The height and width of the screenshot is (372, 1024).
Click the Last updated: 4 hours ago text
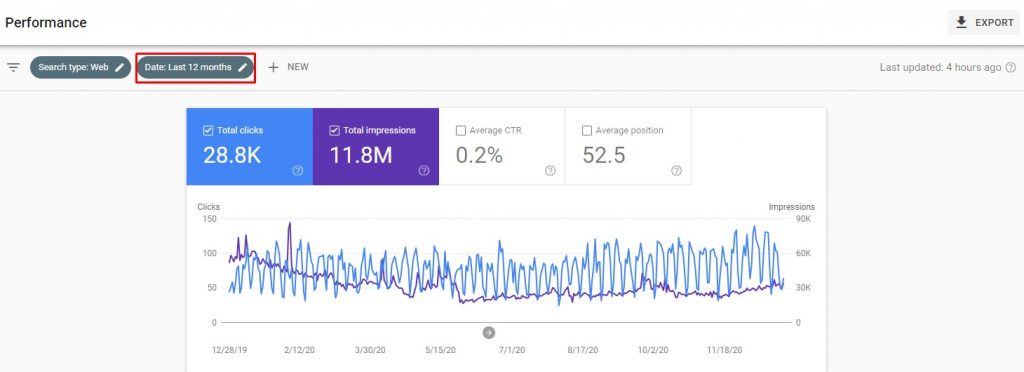pyautogui.click(x=940, y=67)
